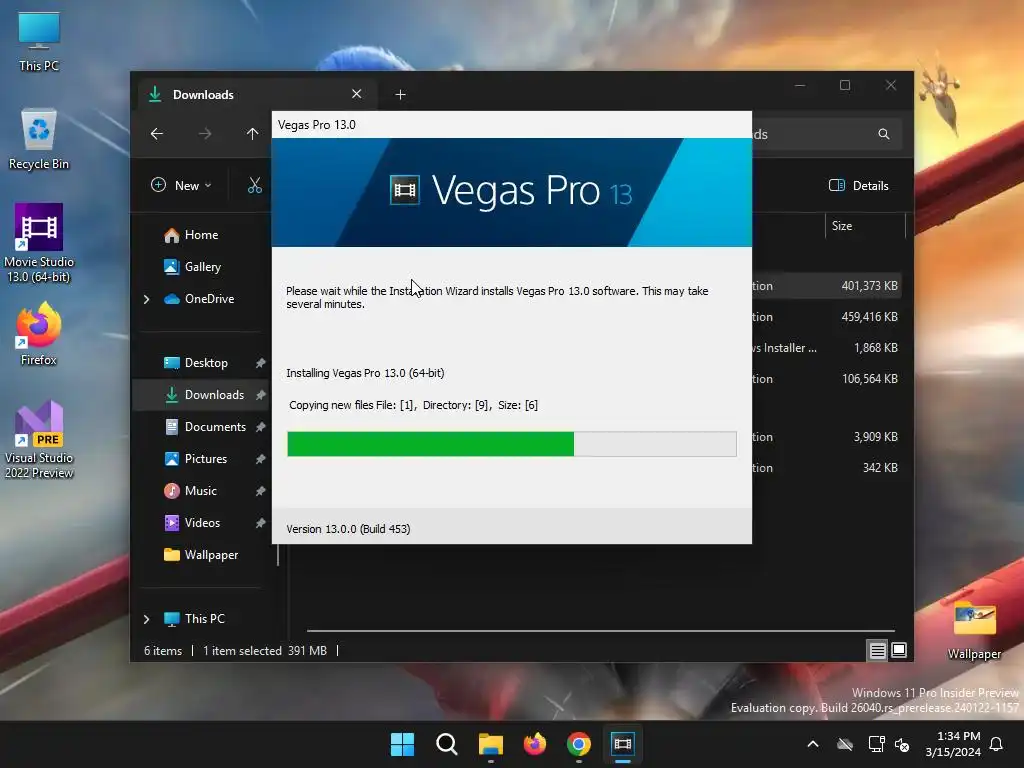1024x768 pixels.
Task: Launch Firefox desktop shortcut
Action: [39, 334]
